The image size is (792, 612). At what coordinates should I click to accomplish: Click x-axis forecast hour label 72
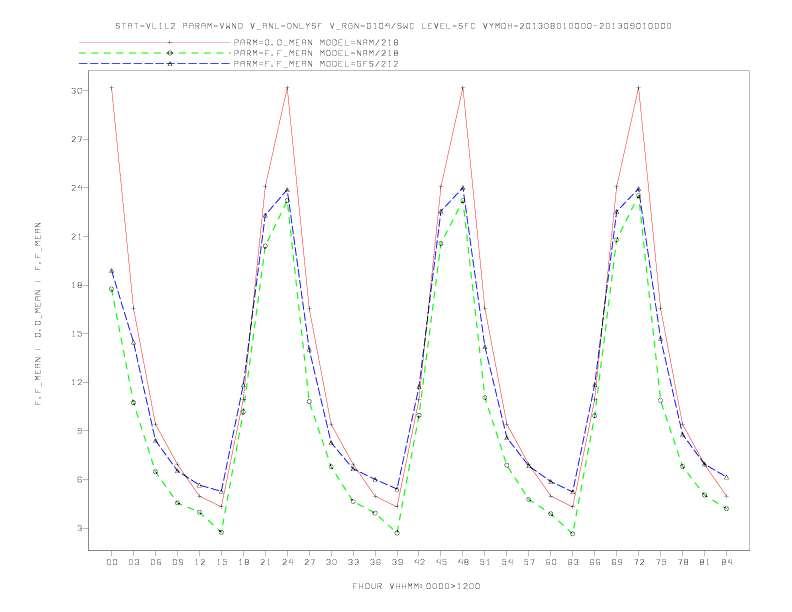pyautogui.click(x=639, y=562)
